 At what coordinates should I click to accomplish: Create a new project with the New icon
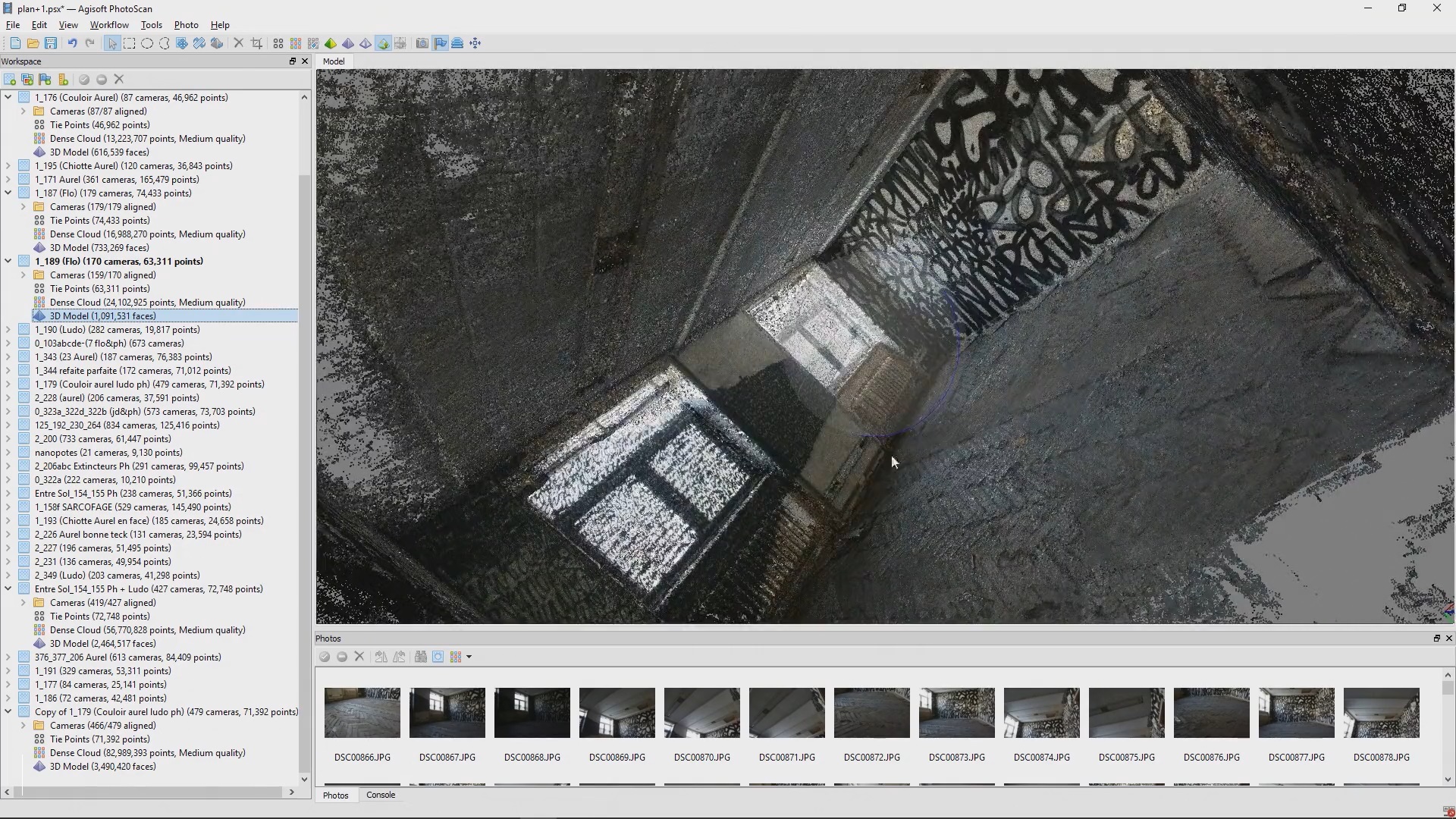tap(15, 43)
